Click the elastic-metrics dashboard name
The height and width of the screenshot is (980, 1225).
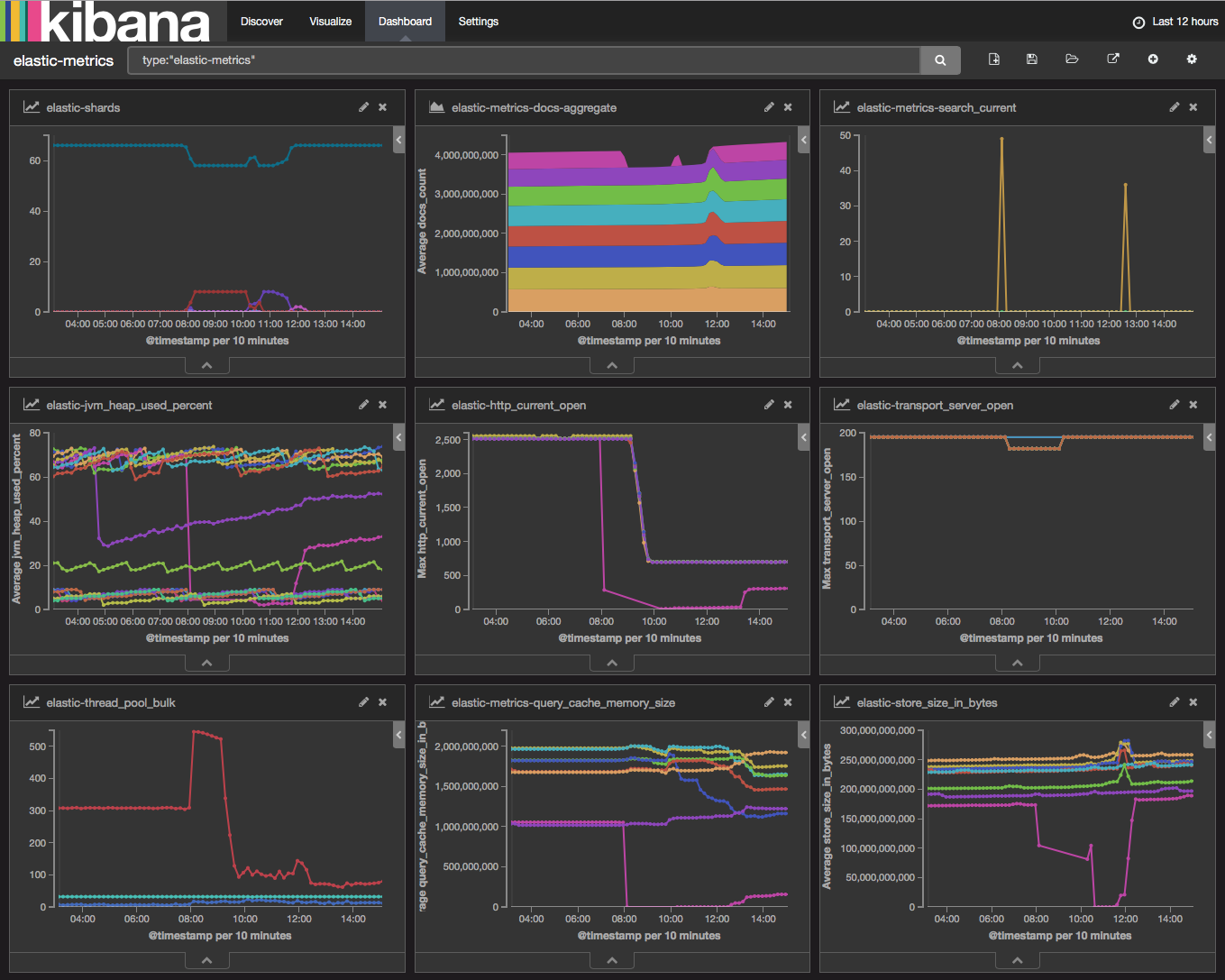63,60
